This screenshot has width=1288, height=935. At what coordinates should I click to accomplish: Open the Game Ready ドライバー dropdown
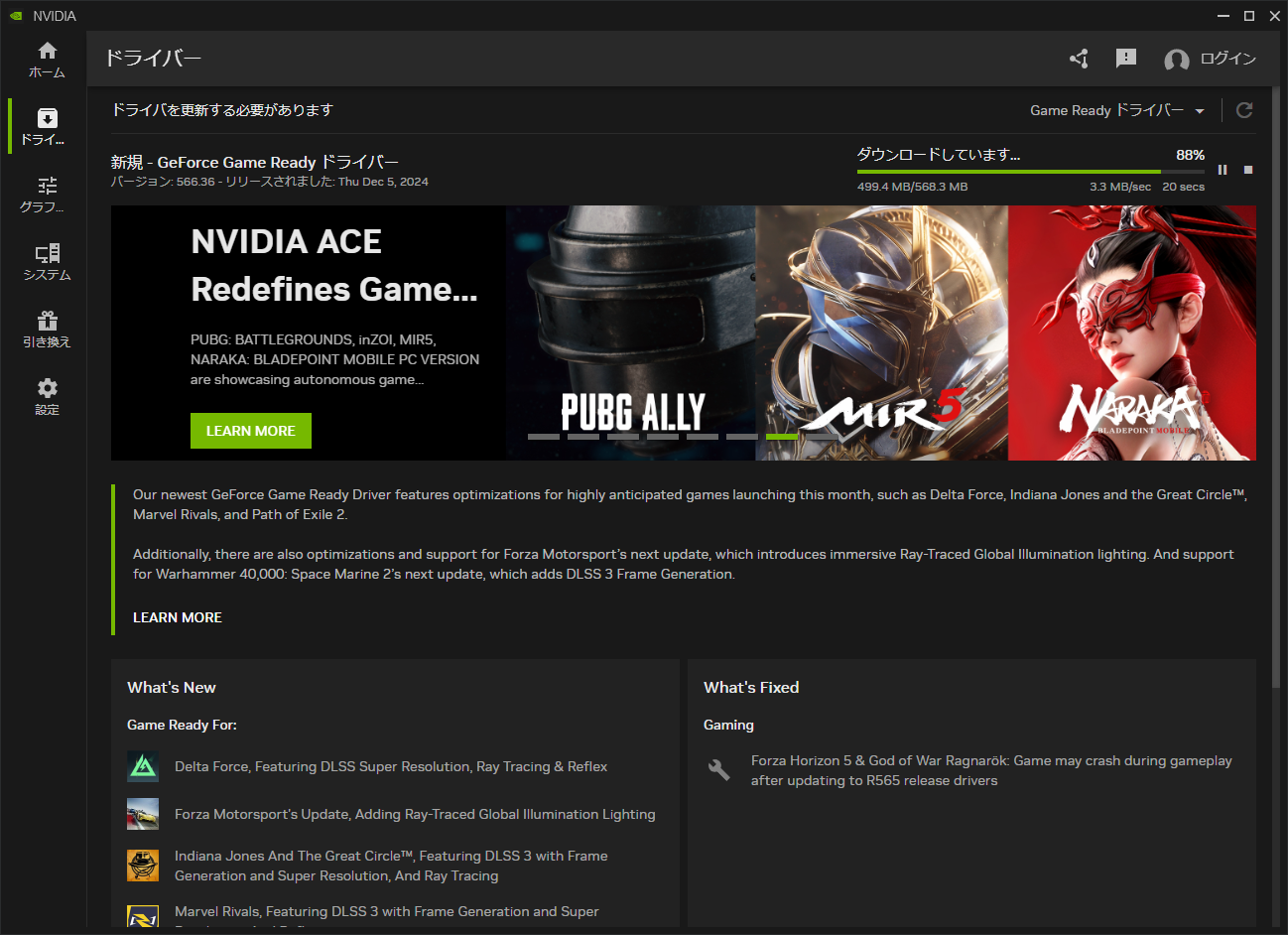[x=1117, y=110]
